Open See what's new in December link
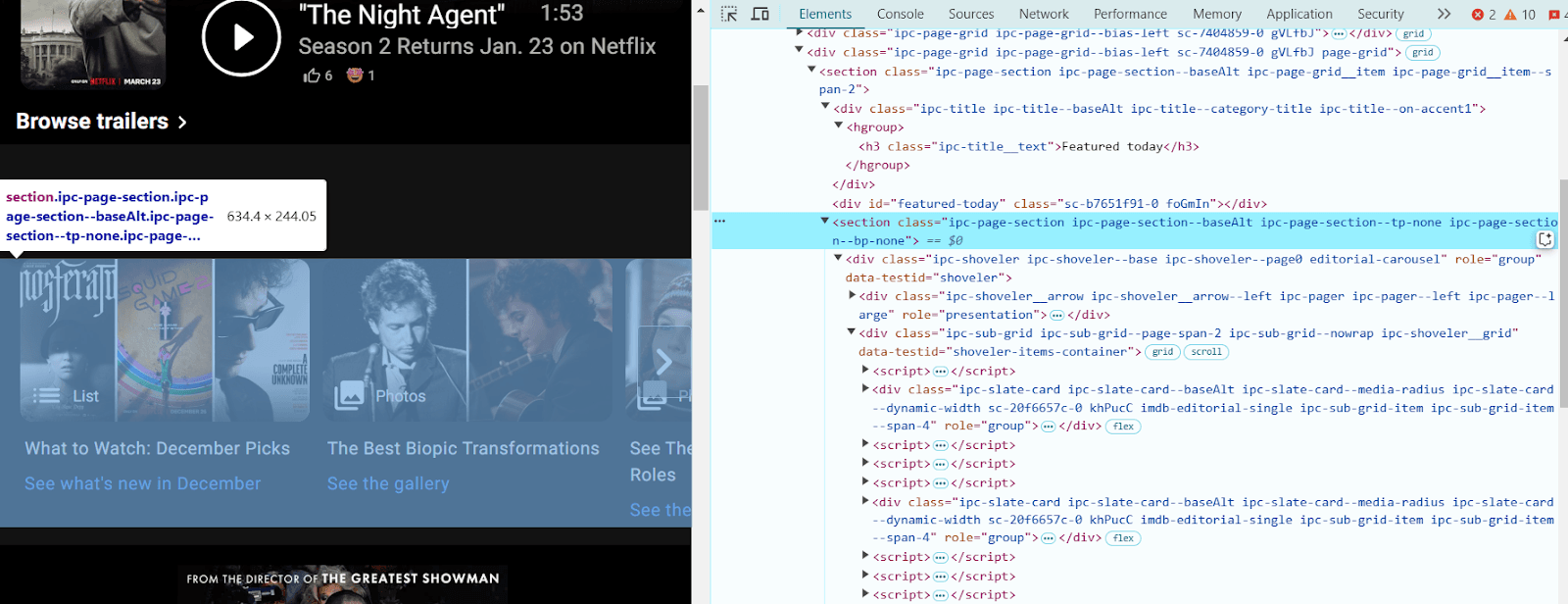 coord(143,483)
